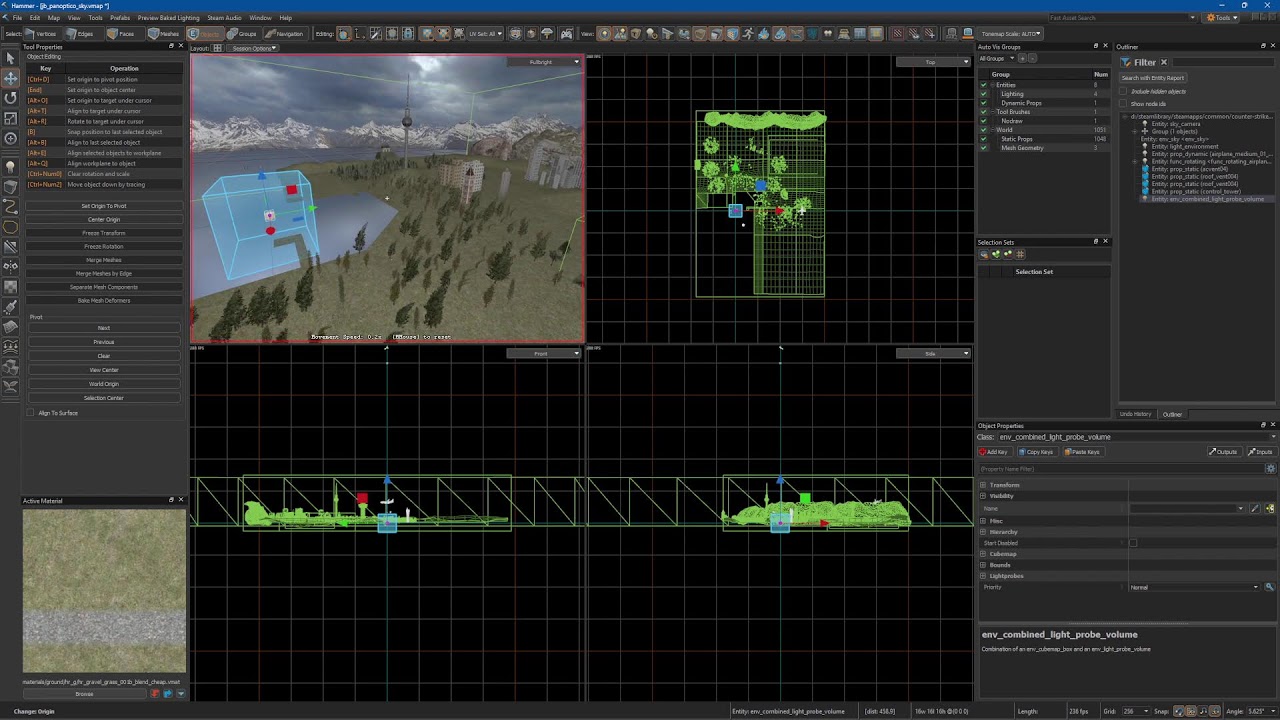
Task: Click plus button in Auto Vis Groups
Action: click(1022, 58)
